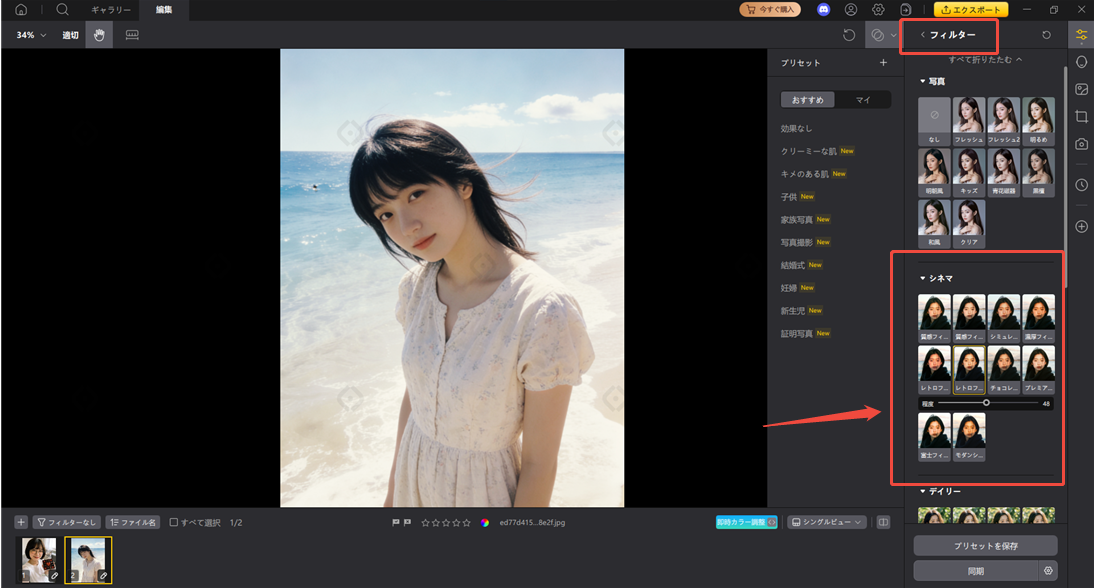Click the エクスポート button
This screenshot has height=588, width=1097.
click(971, 9)
